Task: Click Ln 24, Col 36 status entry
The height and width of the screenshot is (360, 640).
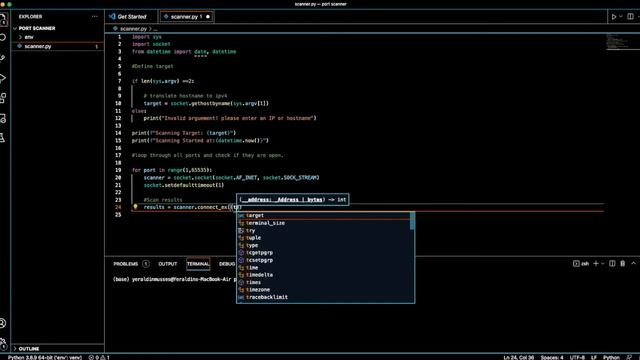Action: pyautogui.click(x=518, y=357)
